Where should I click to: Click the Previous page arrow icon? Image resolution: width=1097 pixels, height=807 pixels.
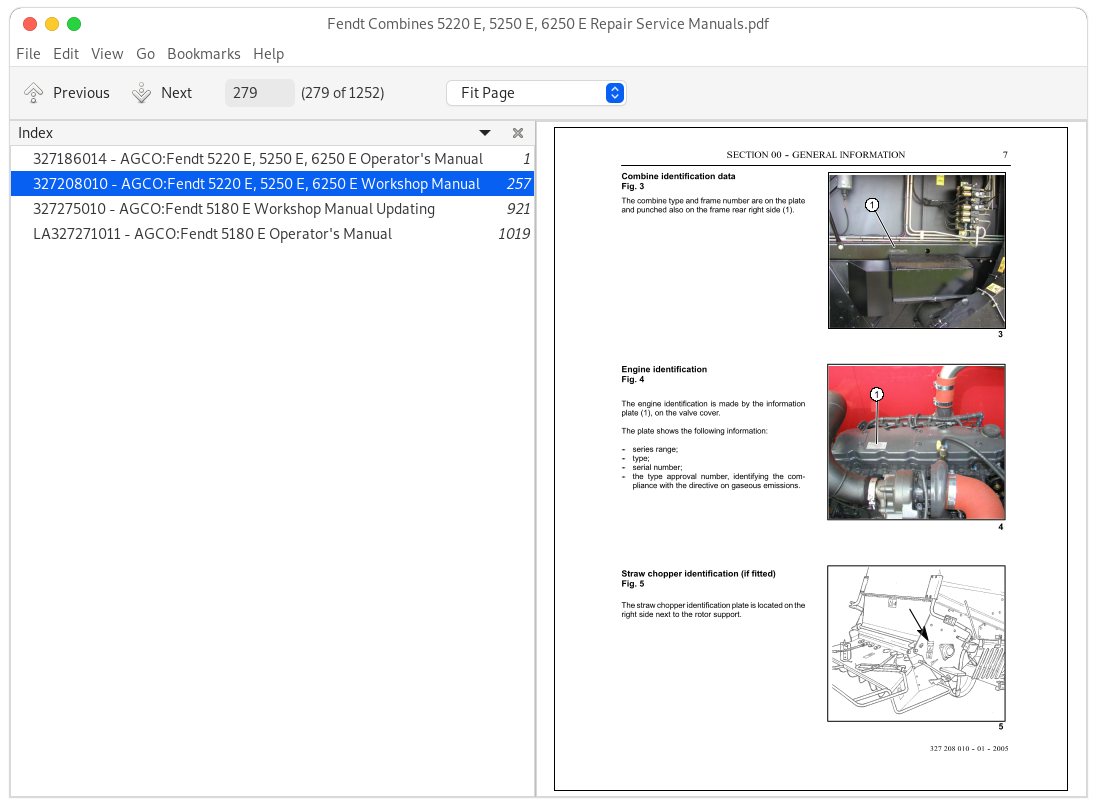click(x=33, y=93)
